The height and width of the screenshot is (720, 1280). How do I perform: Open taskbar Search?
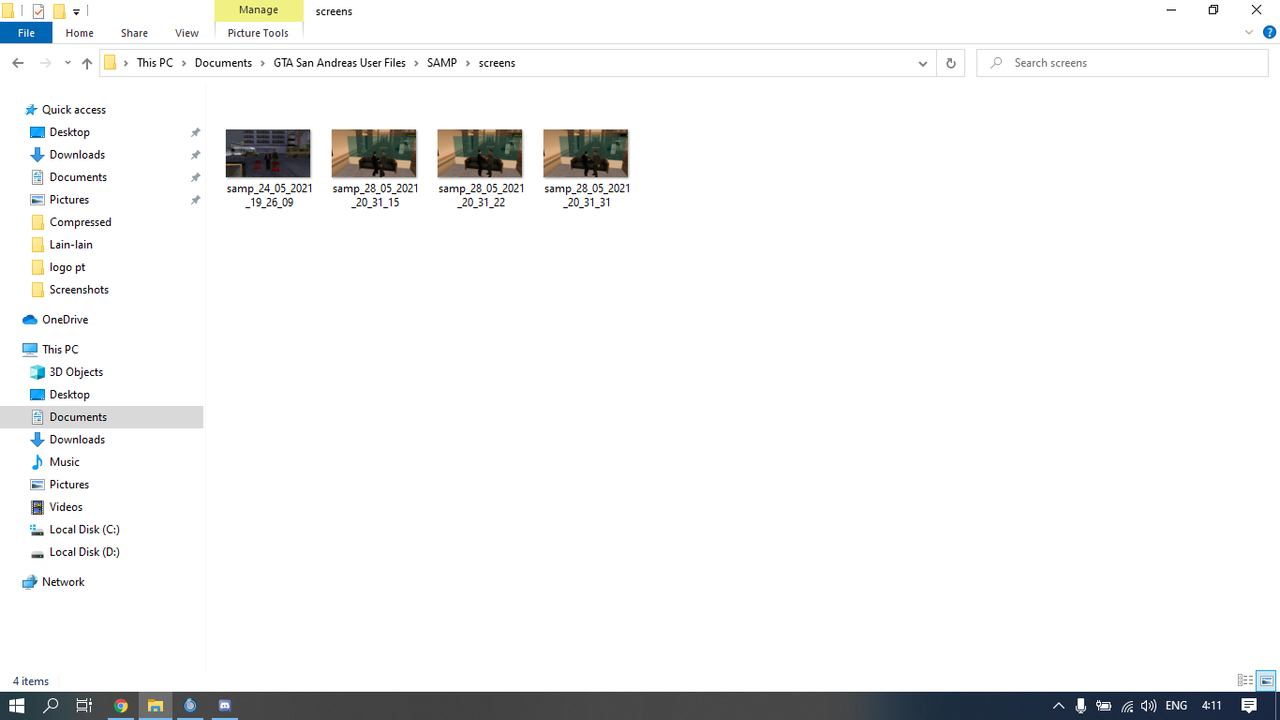coord(50,706)
